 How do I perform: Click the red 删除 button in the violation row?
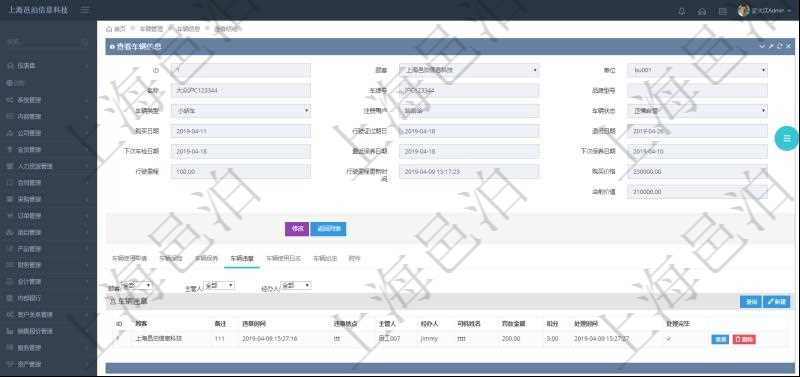744,339
